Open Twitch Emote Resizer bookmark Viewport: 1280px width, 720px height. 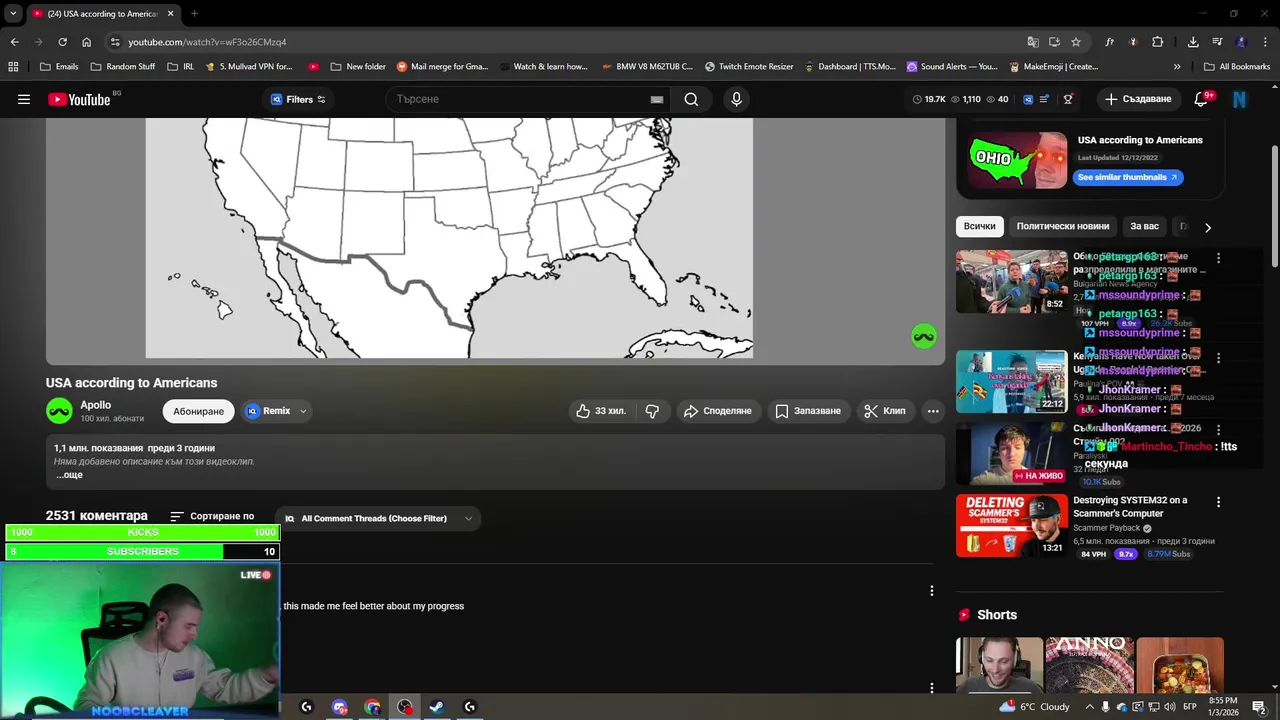(x=749, y=67)
